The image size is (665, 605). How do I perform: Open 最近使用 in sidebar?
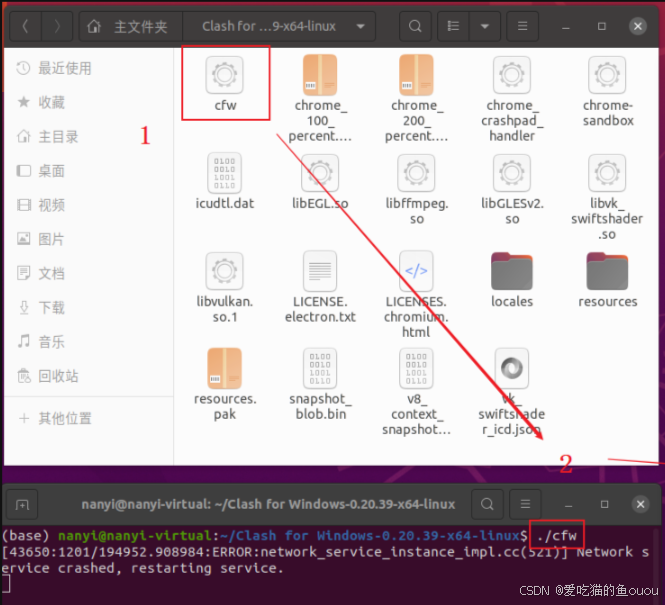[88, 68]
